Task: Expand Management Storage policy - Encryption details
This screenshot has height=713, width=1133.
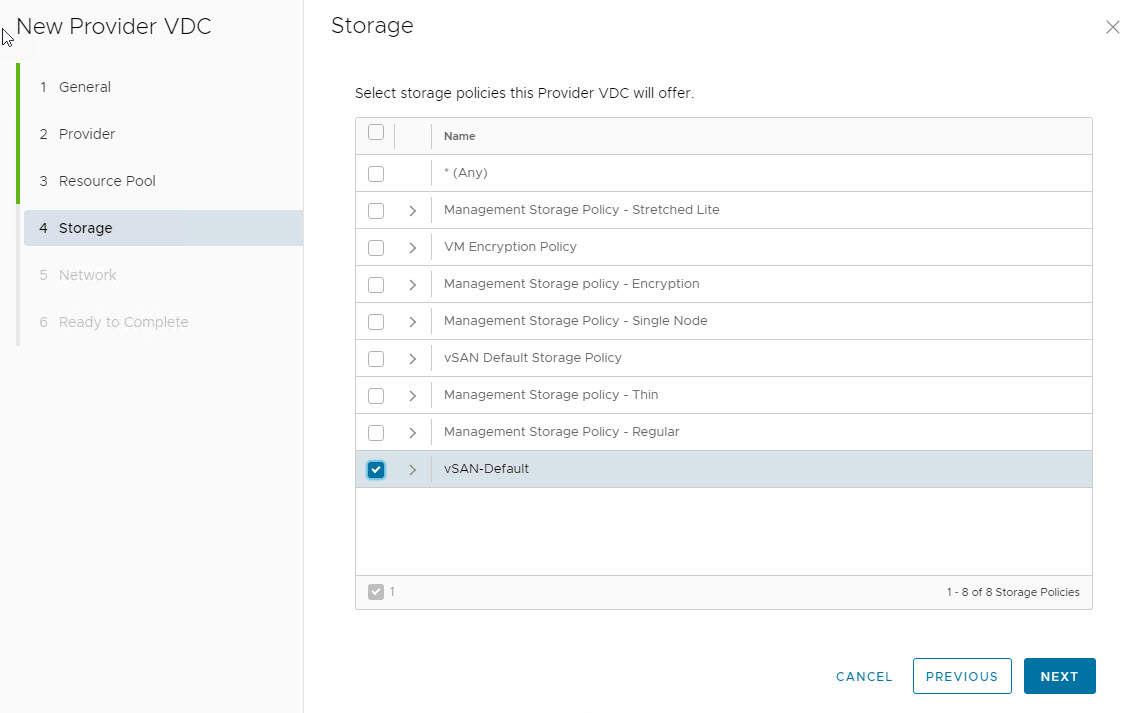Action: [x=412, y=285]
